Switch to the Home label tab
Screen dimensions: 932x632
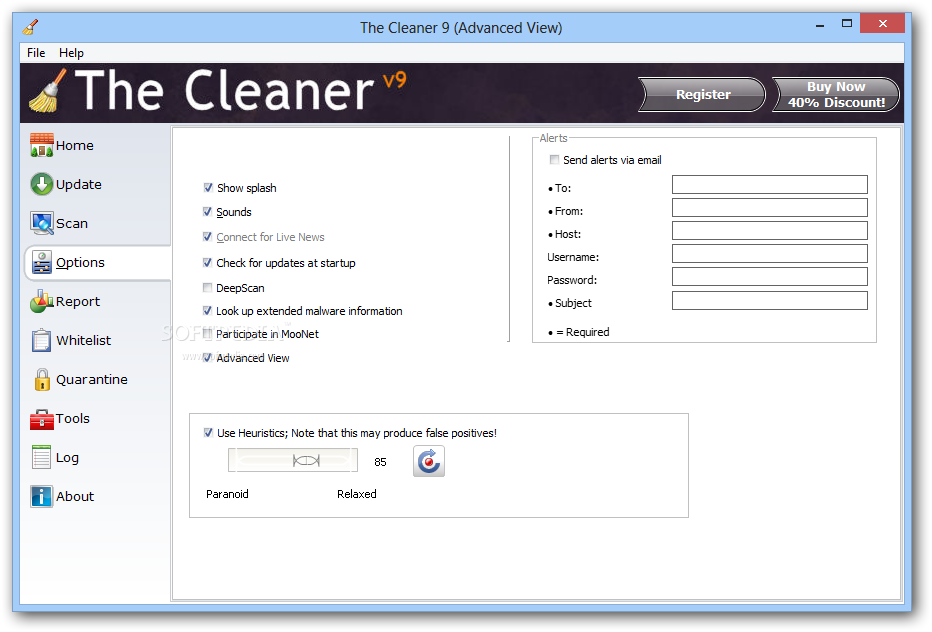pos(75,146)
